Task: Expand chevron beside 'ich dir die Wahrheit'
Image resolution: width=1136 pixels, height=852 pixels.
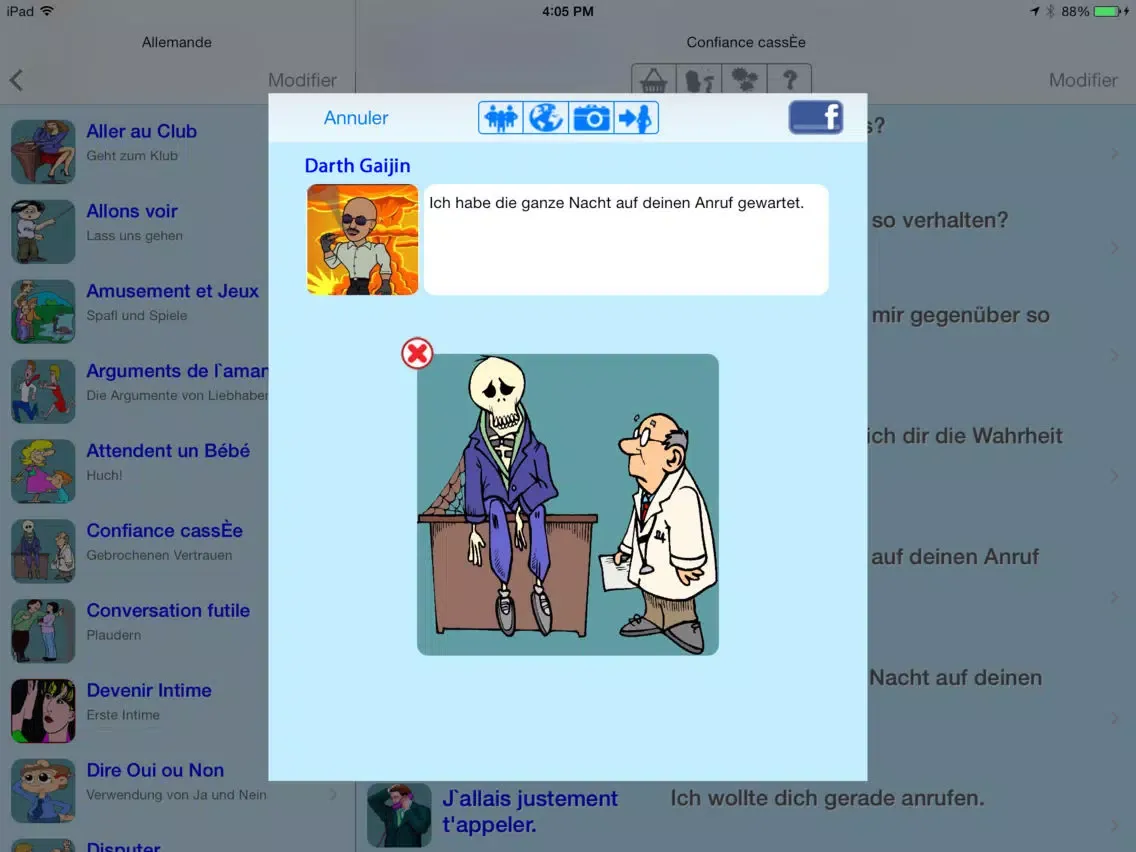Action: [x=1114, y=476]
